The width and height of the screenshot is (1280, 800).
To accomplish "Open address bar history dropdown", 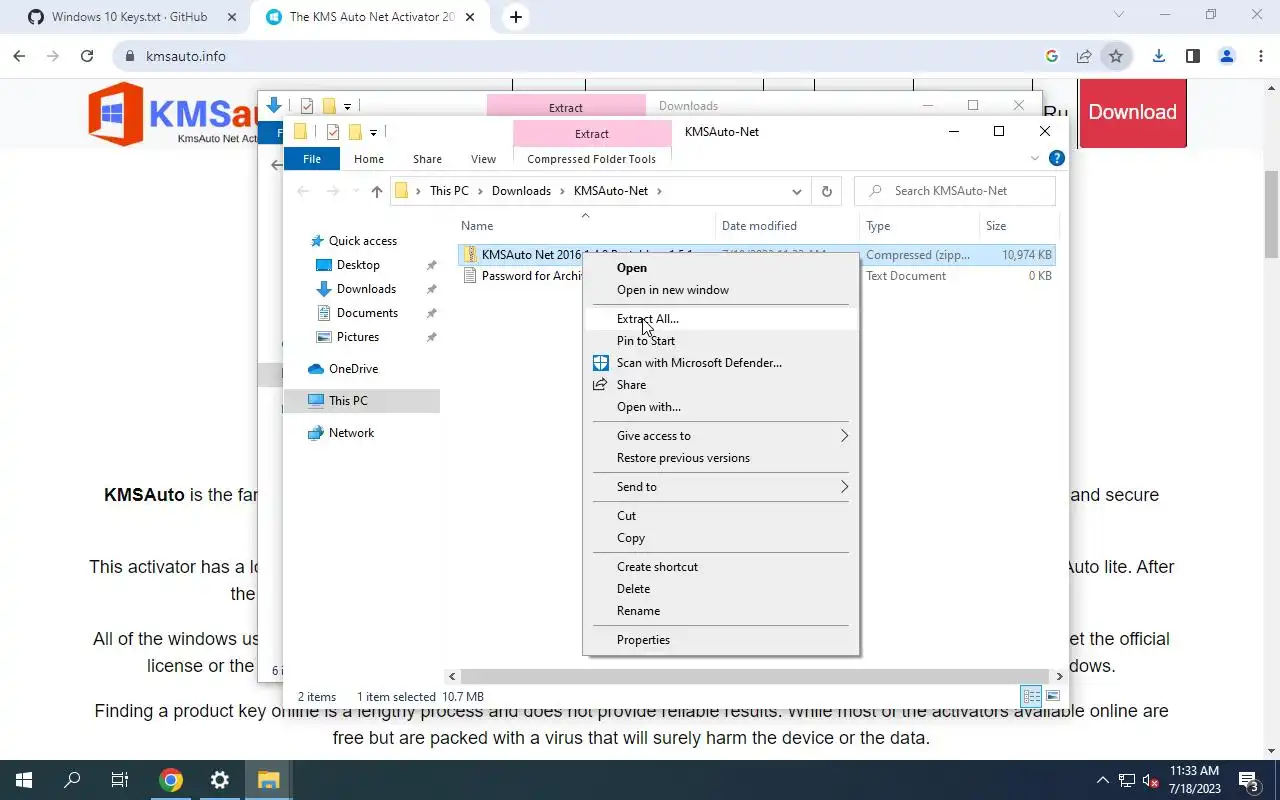I will (796, 191).
